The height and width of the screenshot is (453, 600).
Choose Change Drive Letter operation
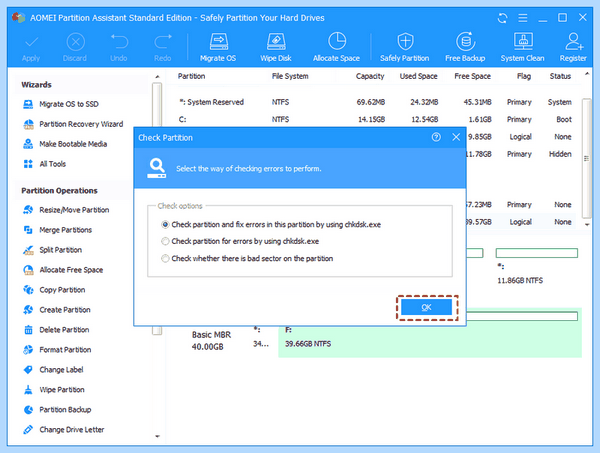(x=64, y=430)
